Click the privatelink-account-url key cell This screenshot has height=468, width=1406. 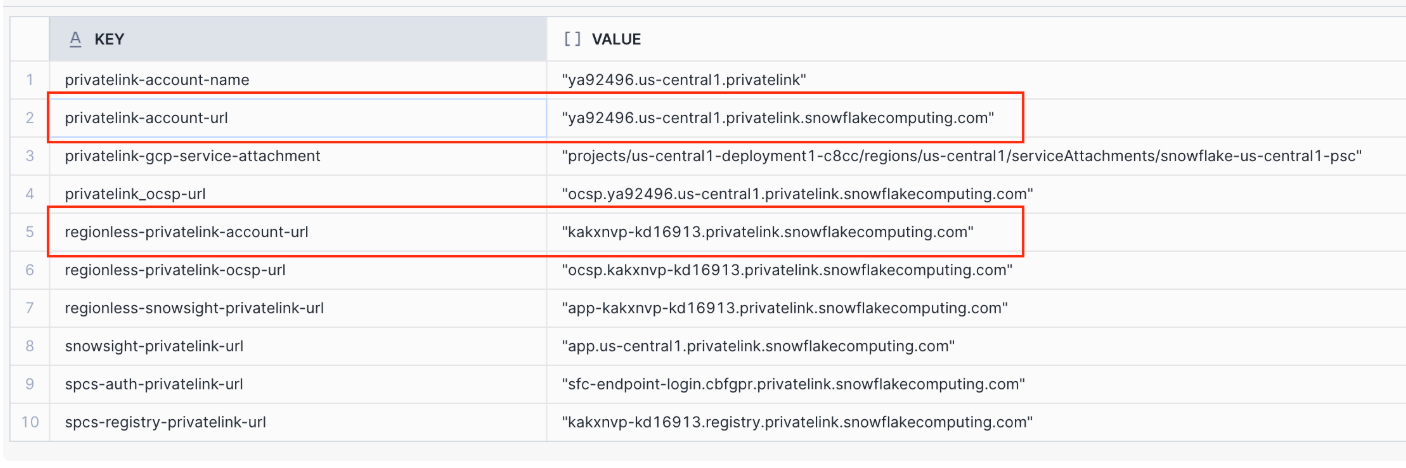pyautogui.click(x=147, y=118)
